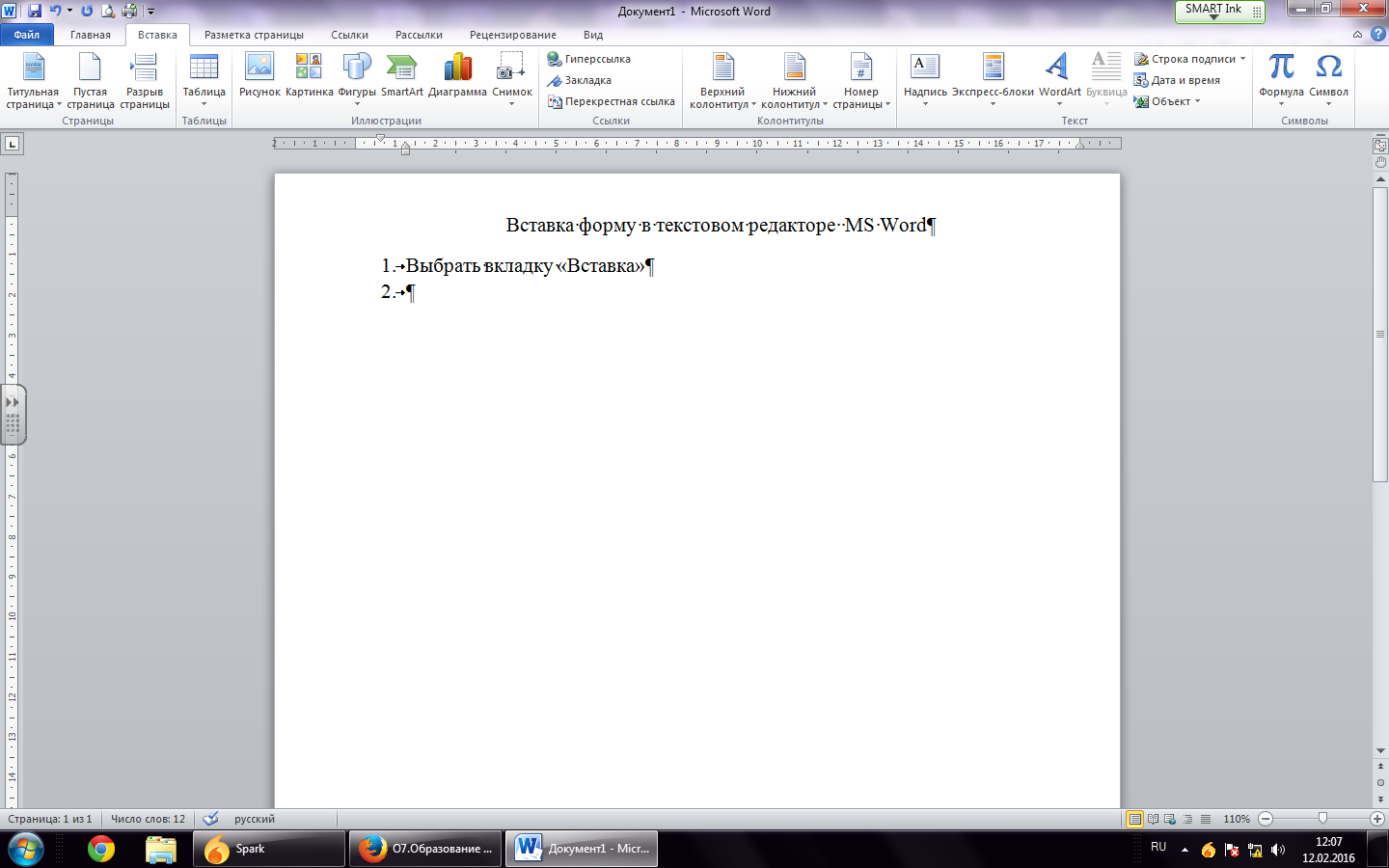
Task: Click the Перекрестная ссылка button
Action: [x=612, y=101]
